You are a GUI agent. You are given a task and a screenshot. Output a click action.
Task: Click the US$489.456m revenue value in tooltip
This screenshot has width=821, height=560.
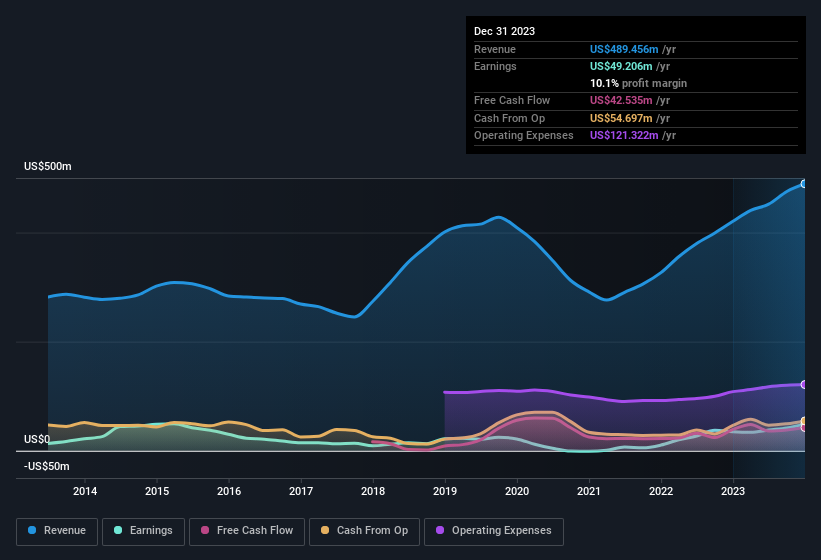tap(624, 49)
